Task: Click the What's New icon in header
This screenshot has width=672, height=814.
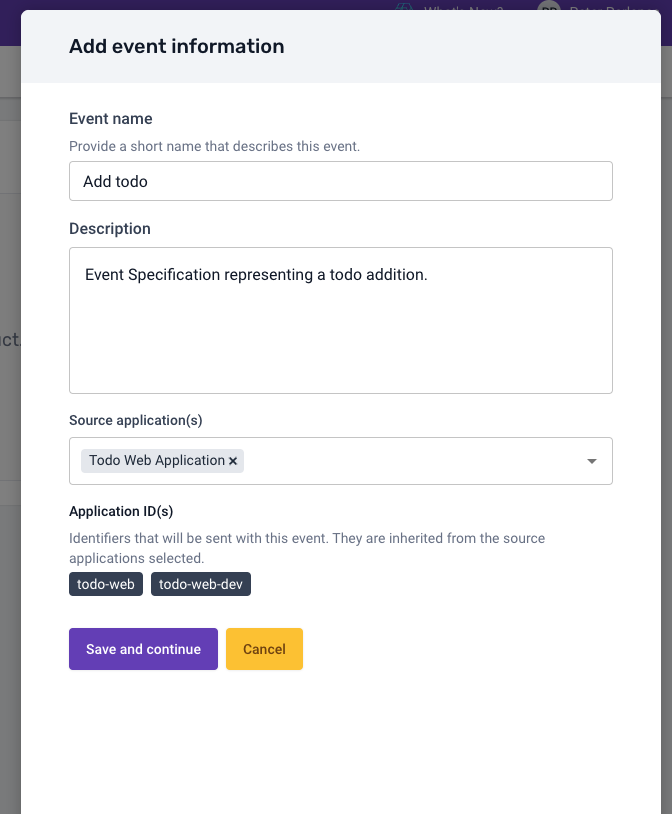Action: [x=404, y=6]
